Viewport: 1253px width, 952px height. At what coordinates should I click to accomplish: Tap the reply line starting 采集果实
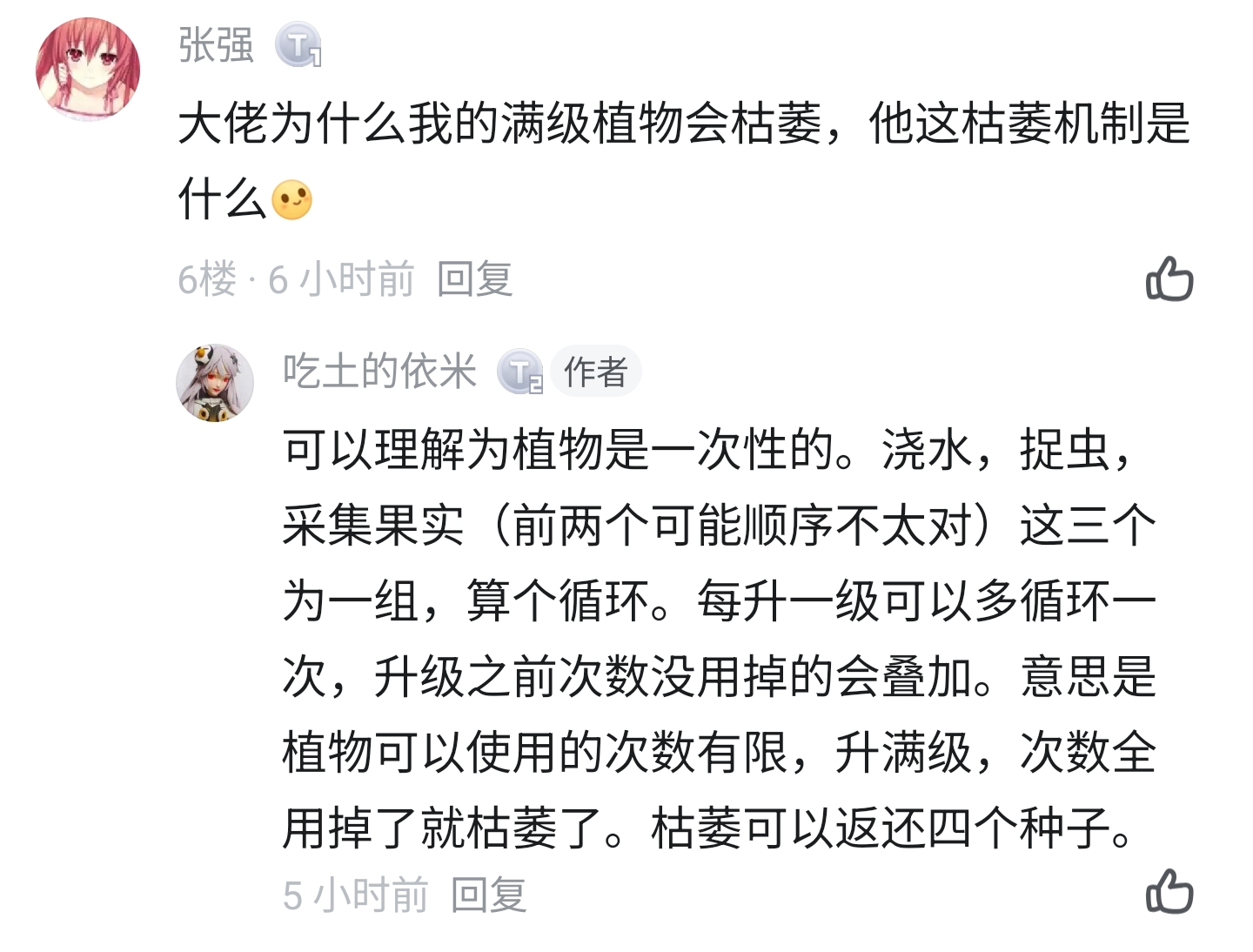coord(719,526)
